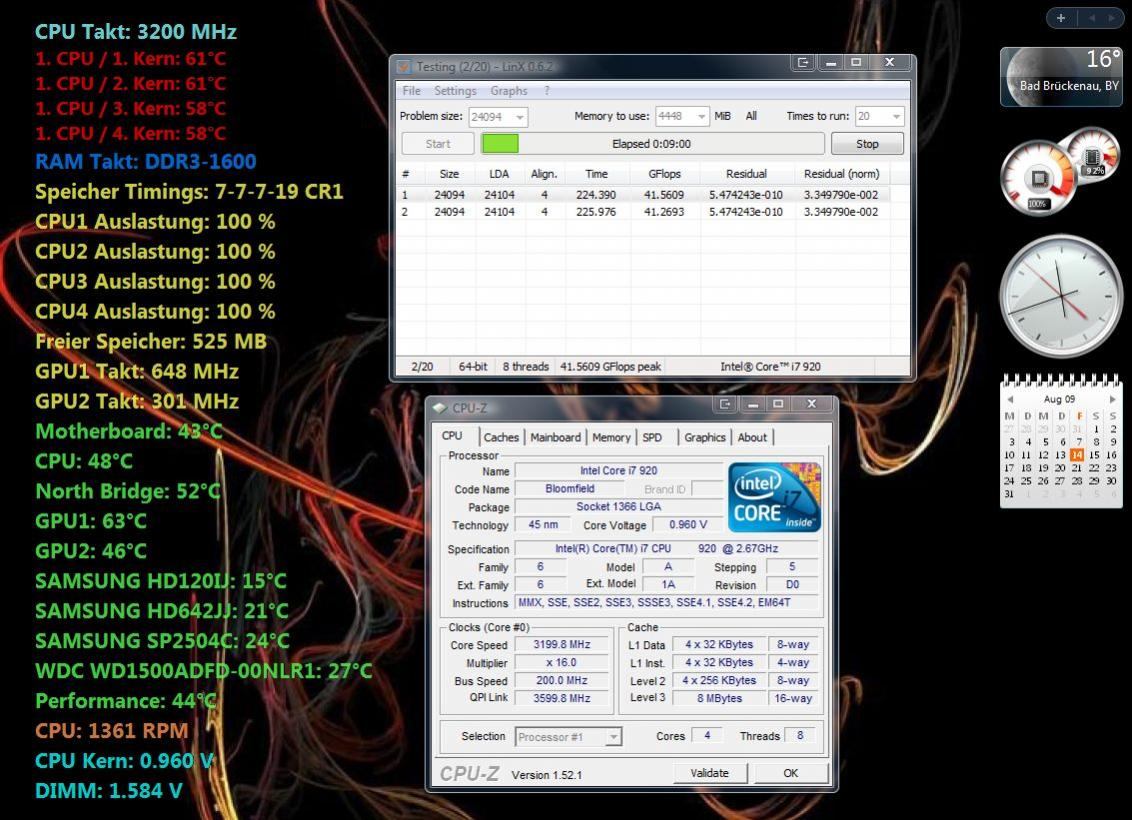Open the Graphs menu in LinX
The height and width of the screenshot is (820, 1132).
[509, 91]
